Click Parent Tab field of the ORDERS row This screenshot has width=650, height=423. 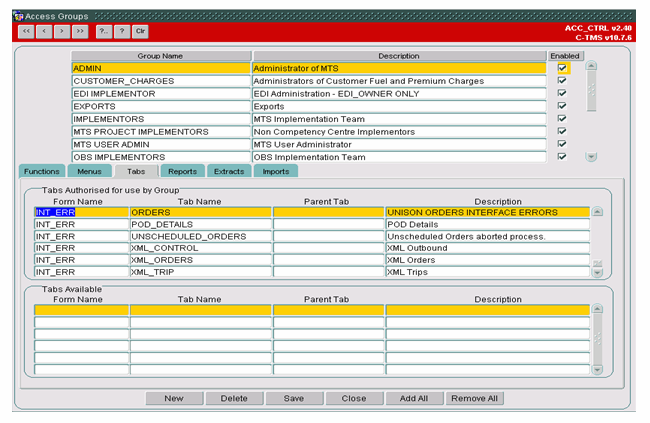coord(328,212)
